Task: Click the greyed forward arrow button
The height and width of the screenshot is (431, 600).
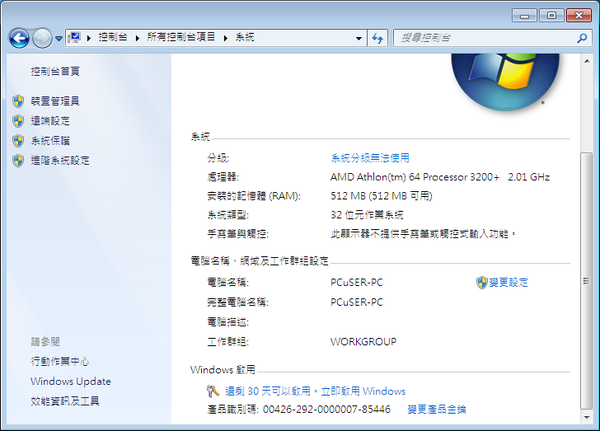Action: (x=42, y=38)
